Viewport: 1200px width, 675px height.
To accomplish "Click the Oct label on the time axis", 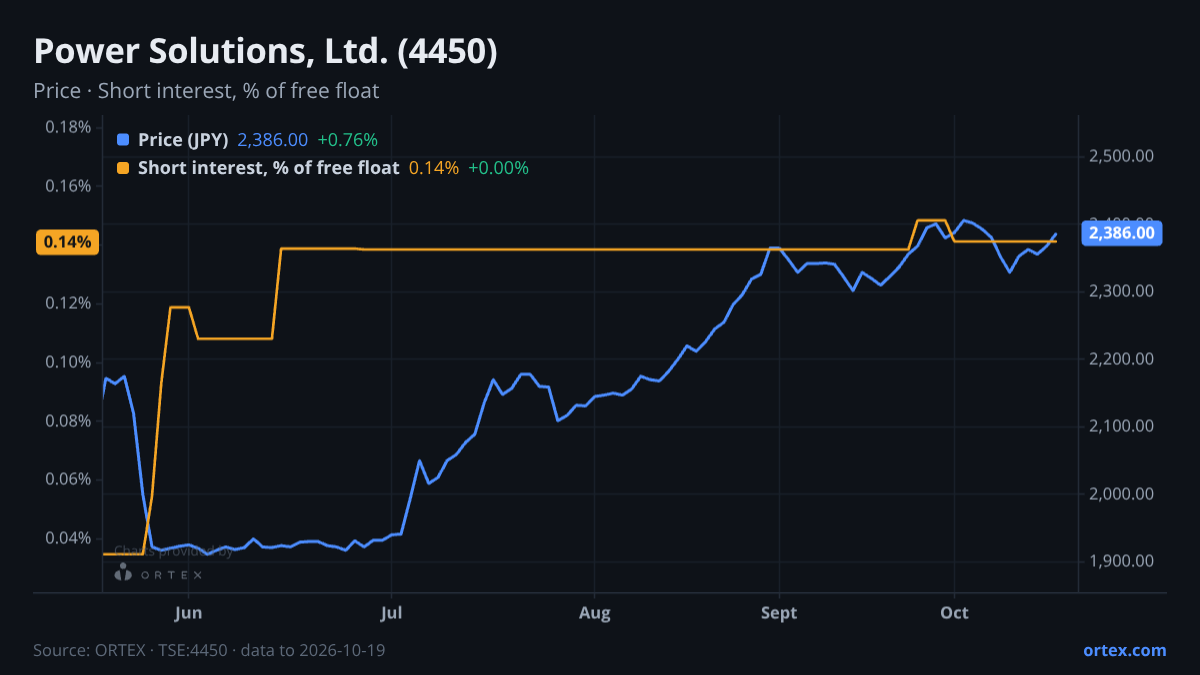I will 955,613.
